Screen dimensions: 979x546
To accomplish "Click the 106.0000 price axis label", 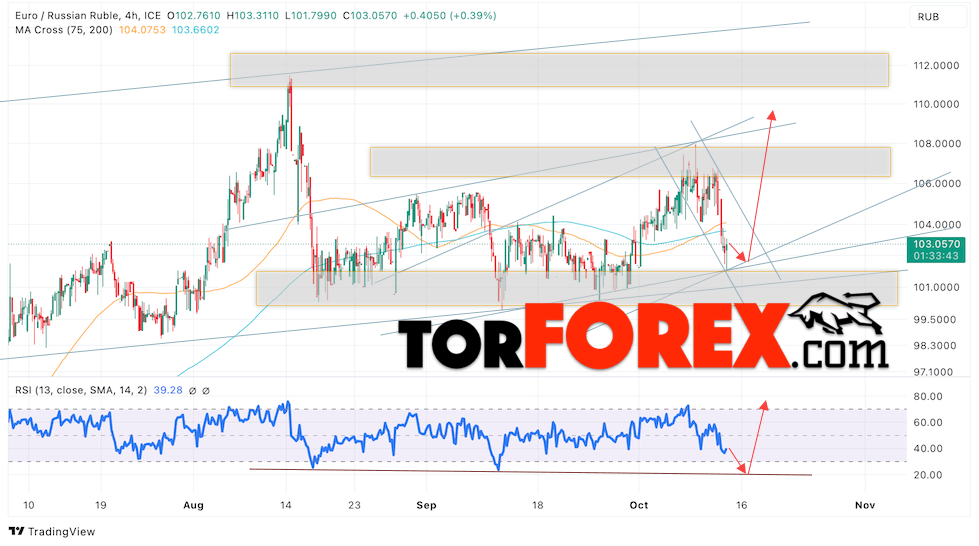I will point(936,184).
